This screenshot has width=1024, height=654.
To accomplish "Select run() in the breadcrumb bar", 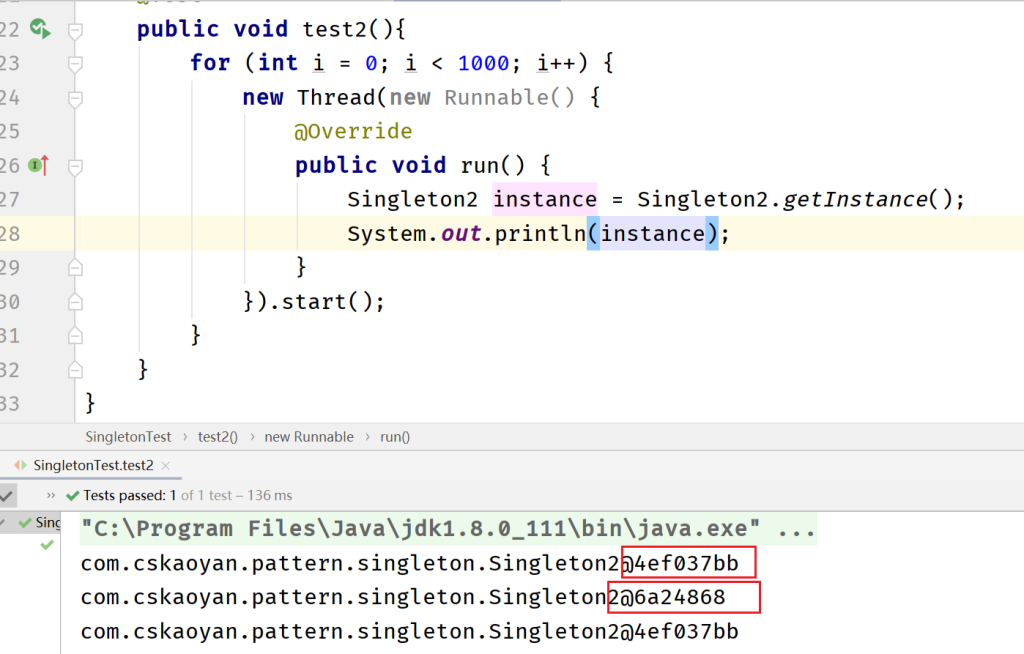I will pyautogui.click(x=395, y=436).
